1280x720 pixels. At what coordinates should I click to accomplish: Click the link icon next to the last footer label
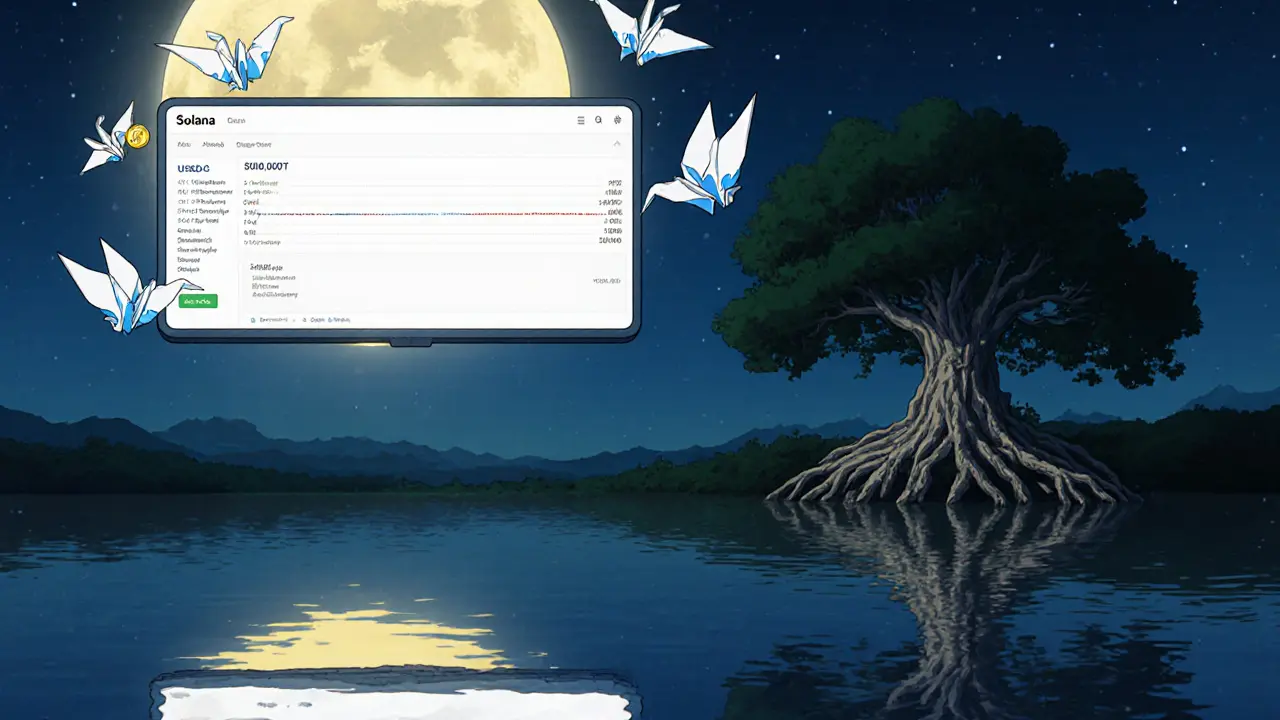pos(331,320)
